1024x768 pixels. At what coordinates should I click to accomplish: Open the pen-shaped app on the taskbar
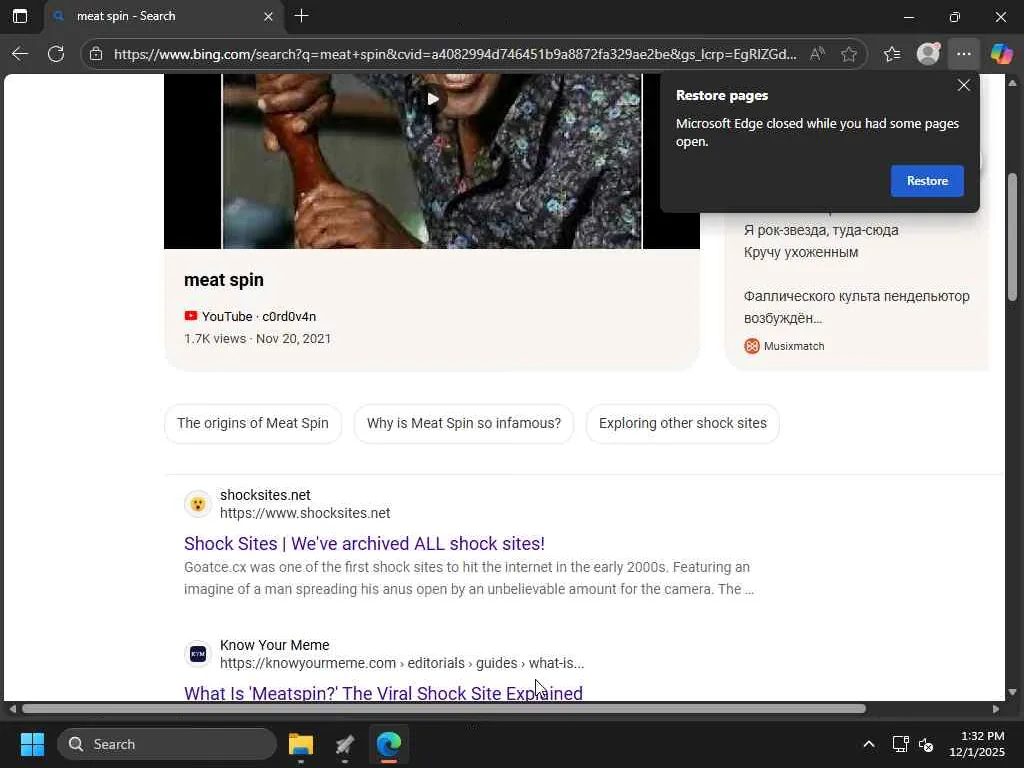[x=345, y=744]
